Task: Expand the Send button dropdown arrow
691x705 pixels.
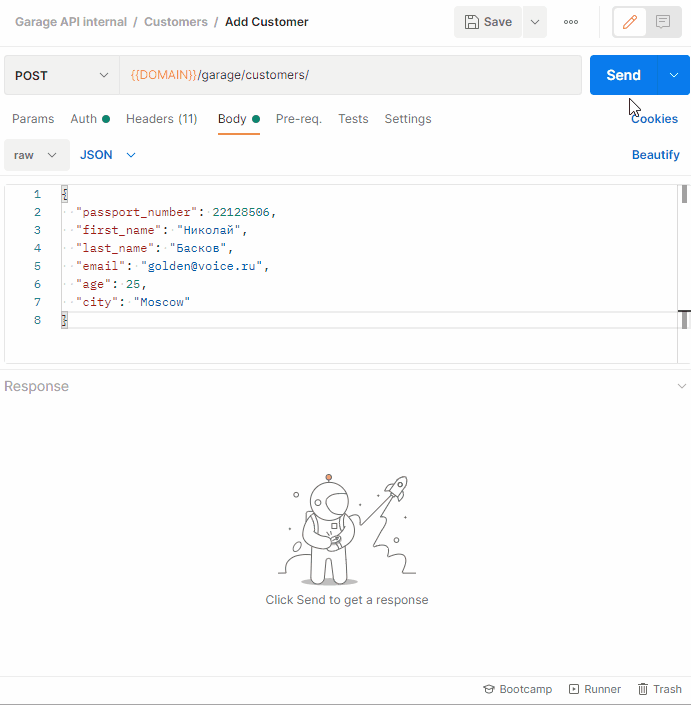Action: (674, 75)
